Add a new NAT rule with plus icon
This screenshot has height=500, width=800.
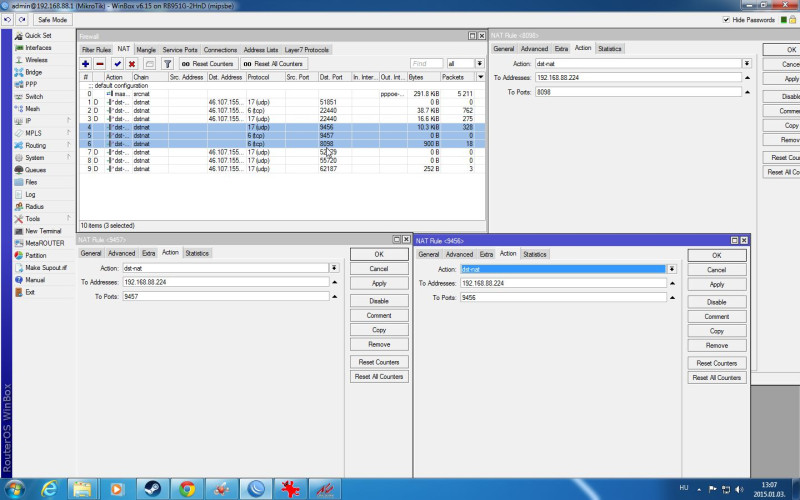(85, 64)
